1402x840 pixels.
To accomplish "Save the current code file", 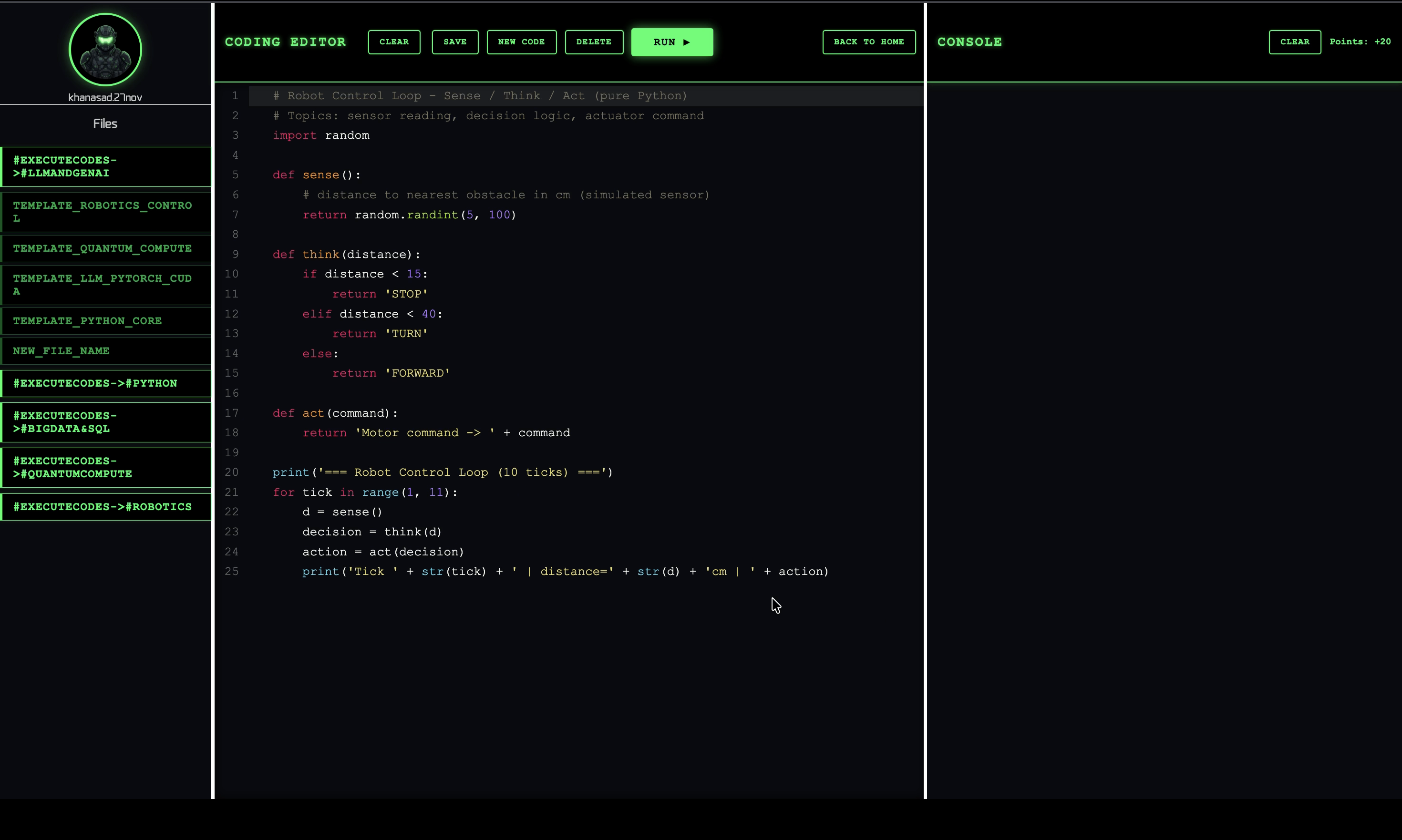I will [x=454, y=42].
